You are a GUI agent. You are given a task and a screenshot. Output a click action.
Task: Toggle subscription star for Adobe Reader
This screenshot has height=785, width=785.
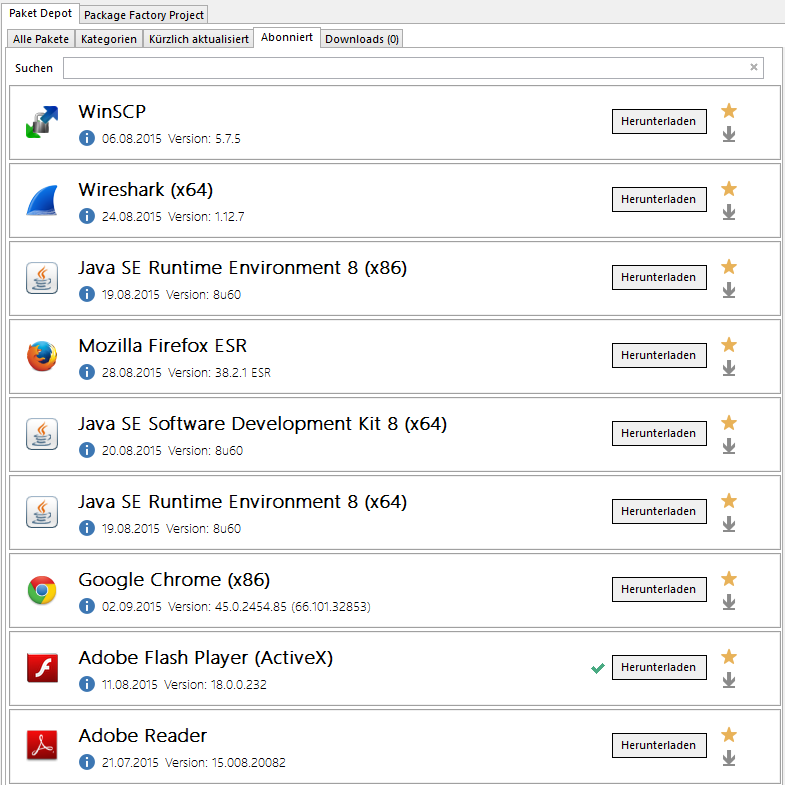[728, 735]
